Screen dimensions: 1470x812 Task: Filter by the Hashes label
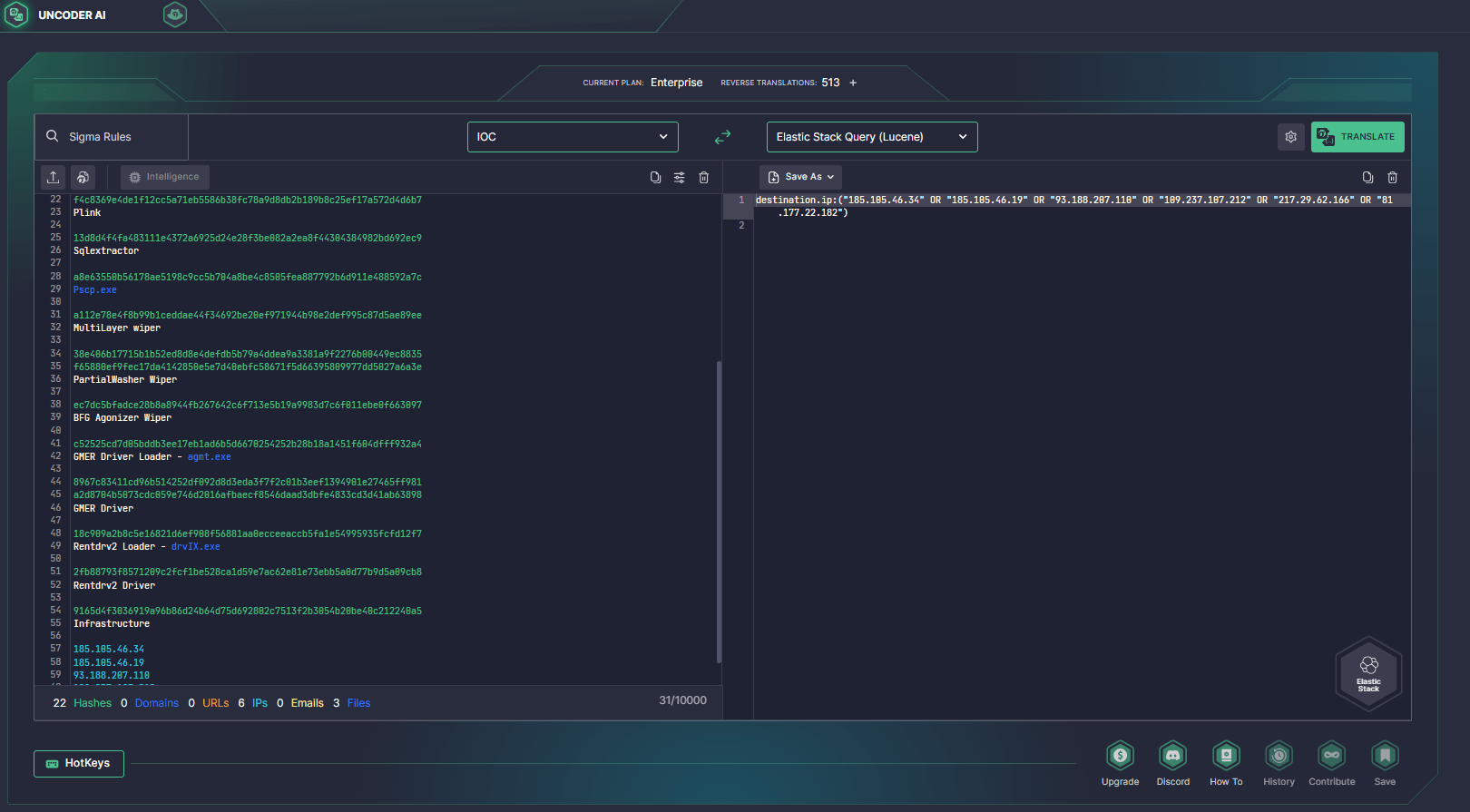[x=93, y=703]
